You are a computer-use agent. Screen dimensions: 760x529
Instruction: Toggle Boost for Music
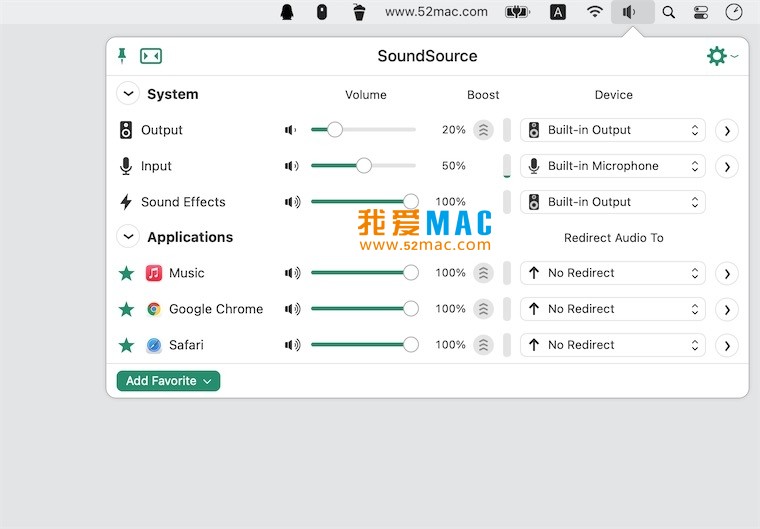[483, 273]
